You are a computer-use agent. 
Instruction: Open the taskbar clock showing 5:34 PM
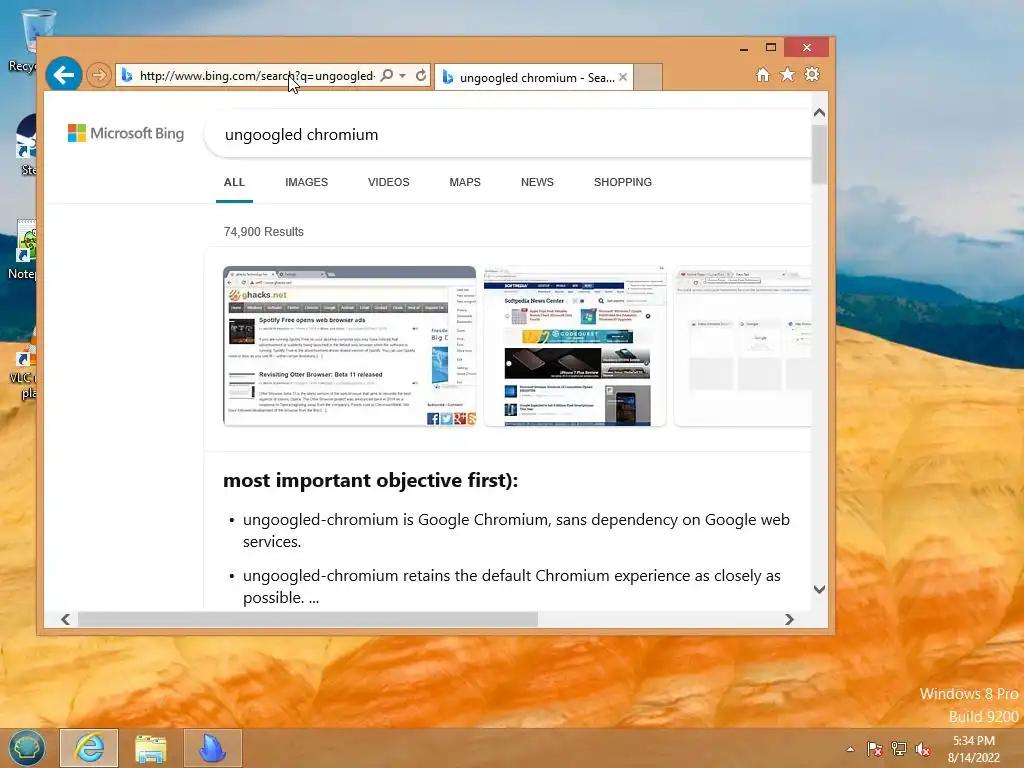pyautogui.click(x=974, y=748)
